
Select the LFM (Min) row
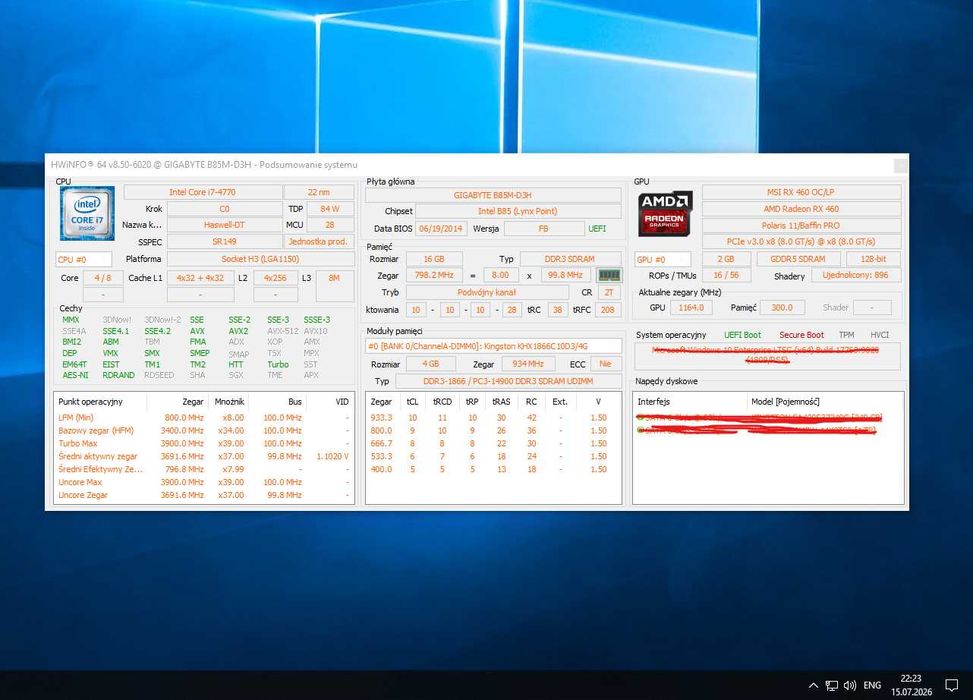pos(204,418)
